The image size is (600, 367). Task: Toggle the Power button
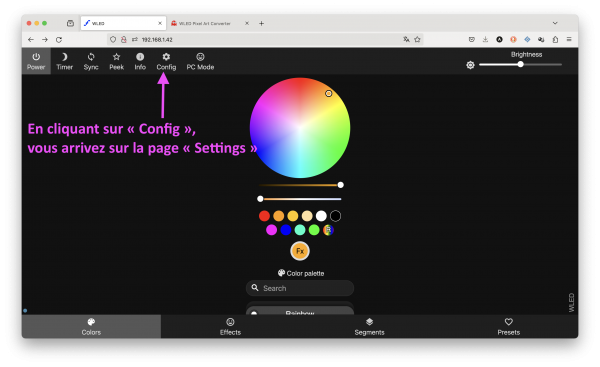click(x=36, y=61)
